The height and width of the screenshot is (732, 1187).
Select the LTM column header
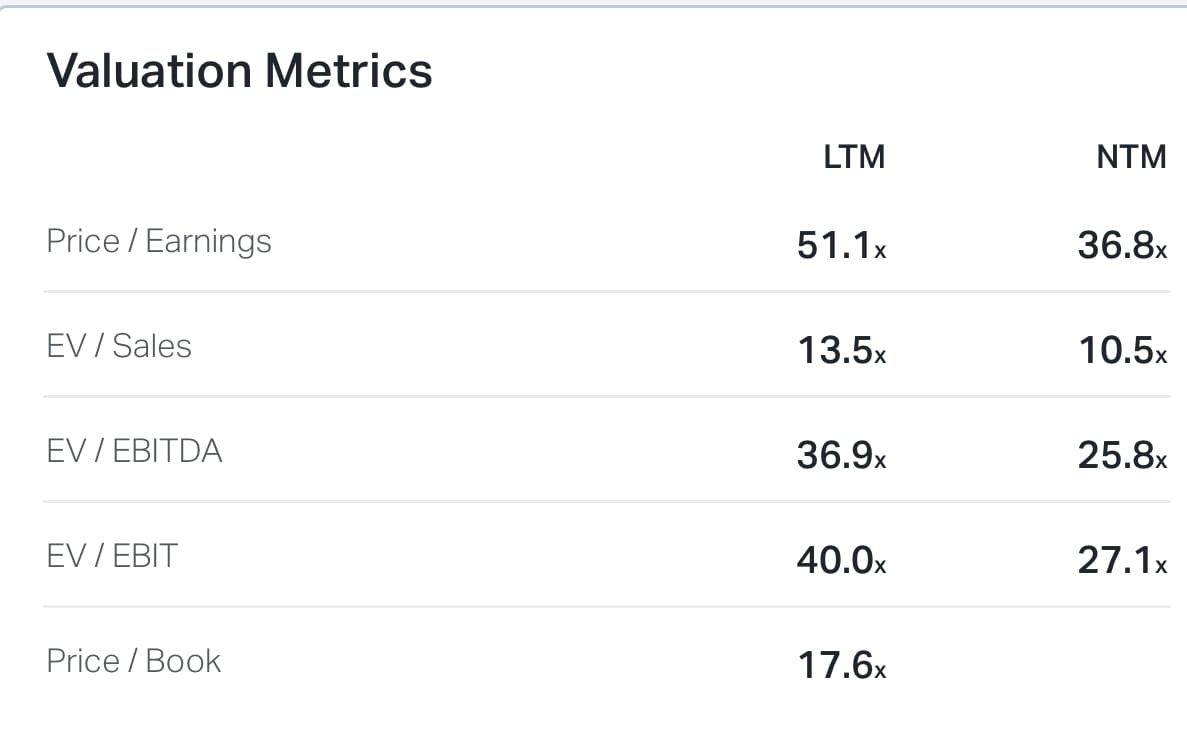tap(854, 157)
